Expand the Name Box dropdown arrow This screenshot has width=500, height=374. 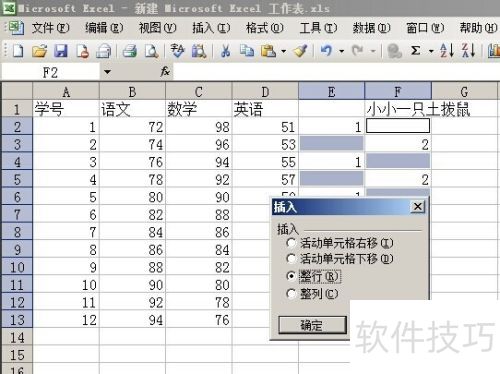point(107,72)
